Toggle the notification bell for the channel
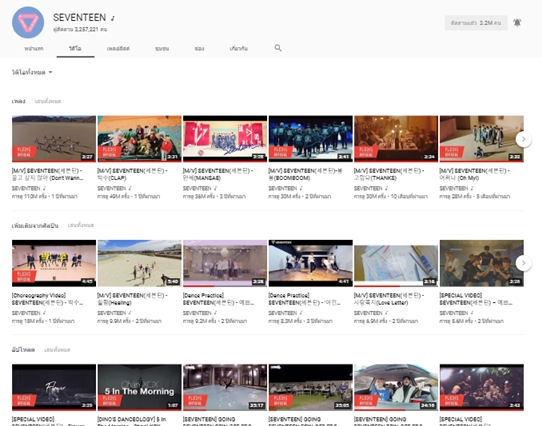The image size is (542, 426). pos(517,23)
